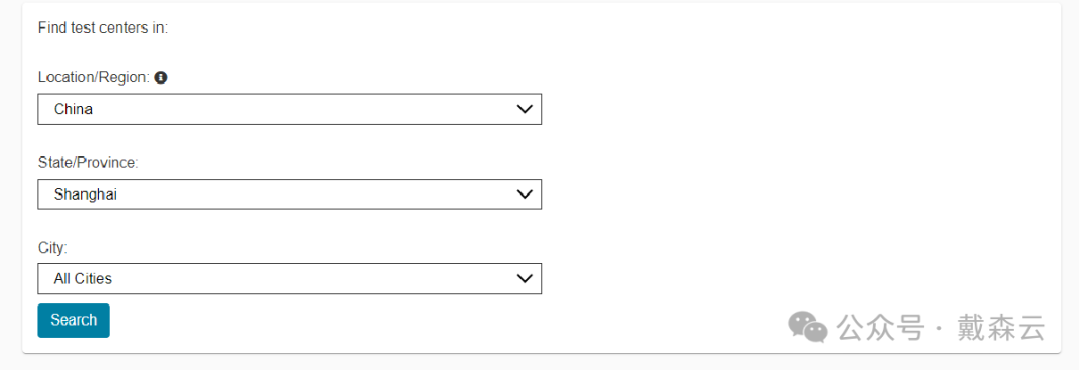Expand the State/Province combo box
Image resolution: width=1080 pixels, height=370 pixels.
289,194
